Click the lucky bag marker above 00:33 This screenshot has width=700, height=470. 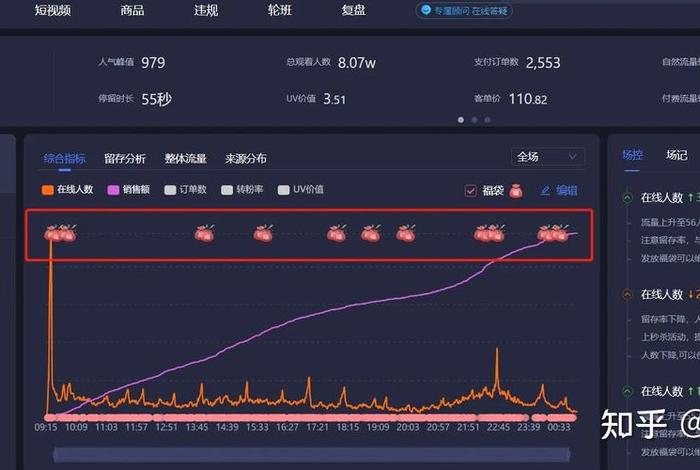coord(560,233)
